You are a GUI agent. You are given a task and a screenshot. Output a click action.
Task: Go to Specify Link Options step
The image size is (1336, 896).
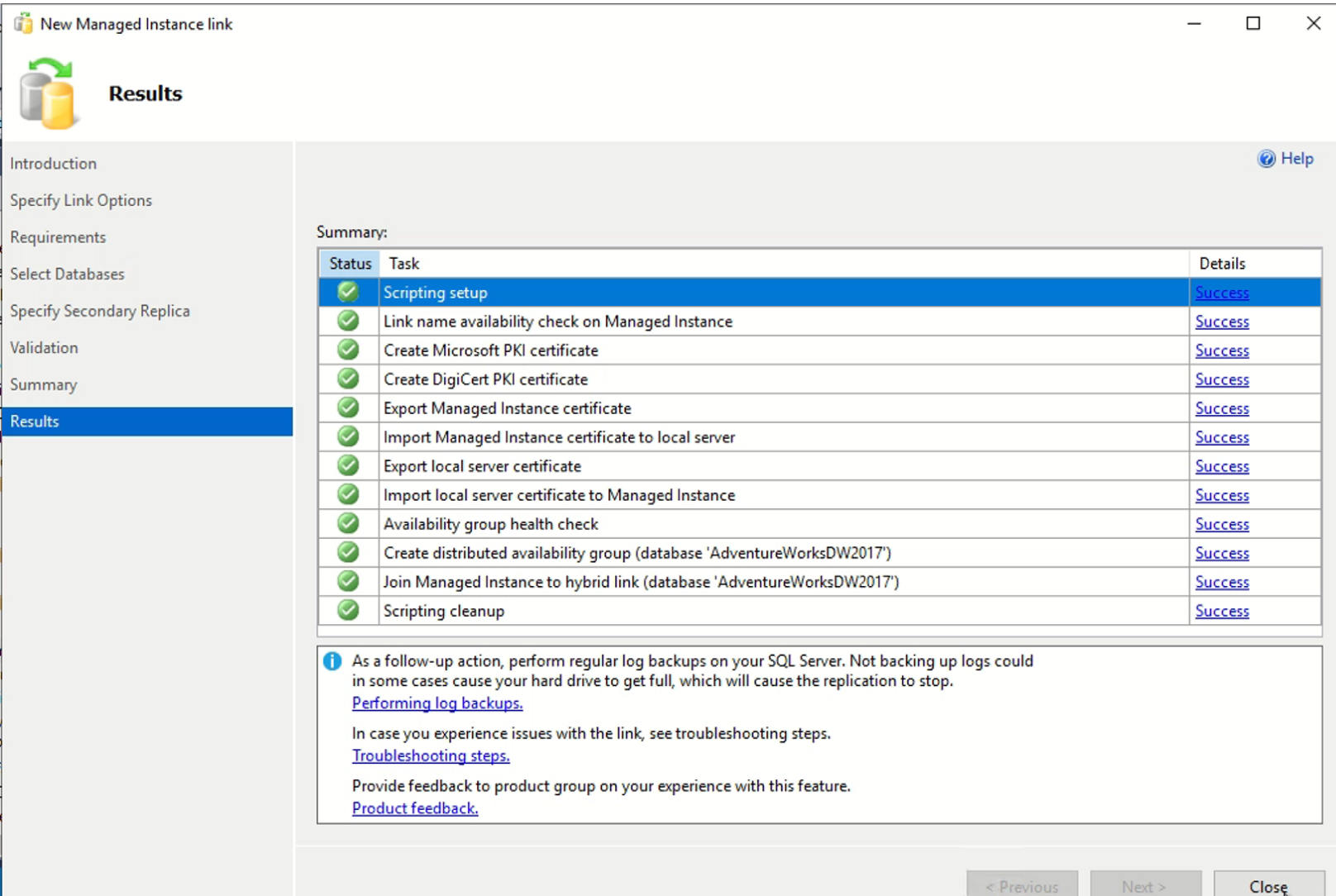click(x=81, y=200)
